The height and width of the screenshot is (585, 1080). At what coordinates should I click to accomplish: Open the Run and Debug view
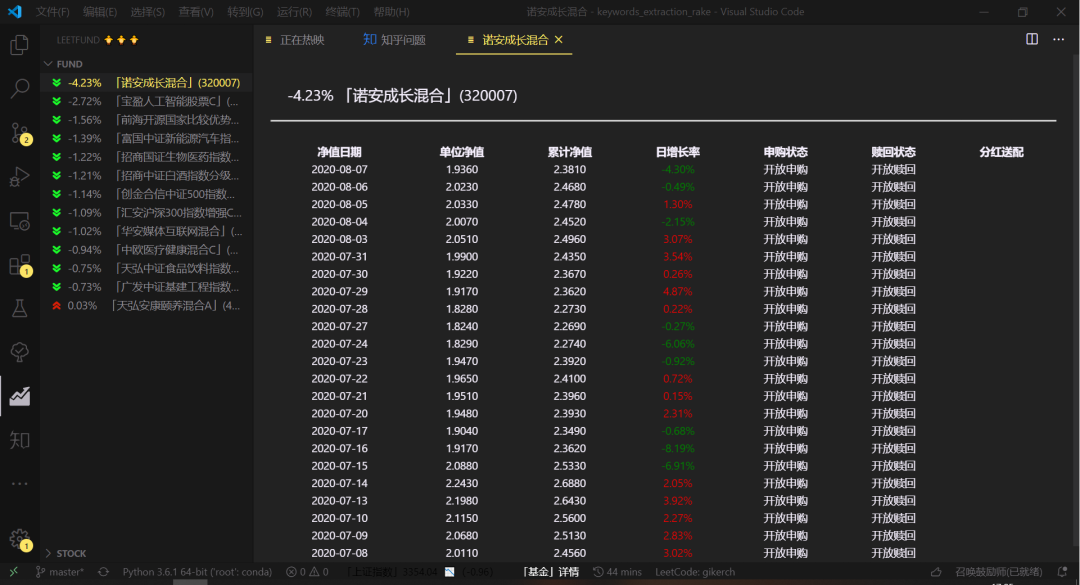tap(20, 178)
